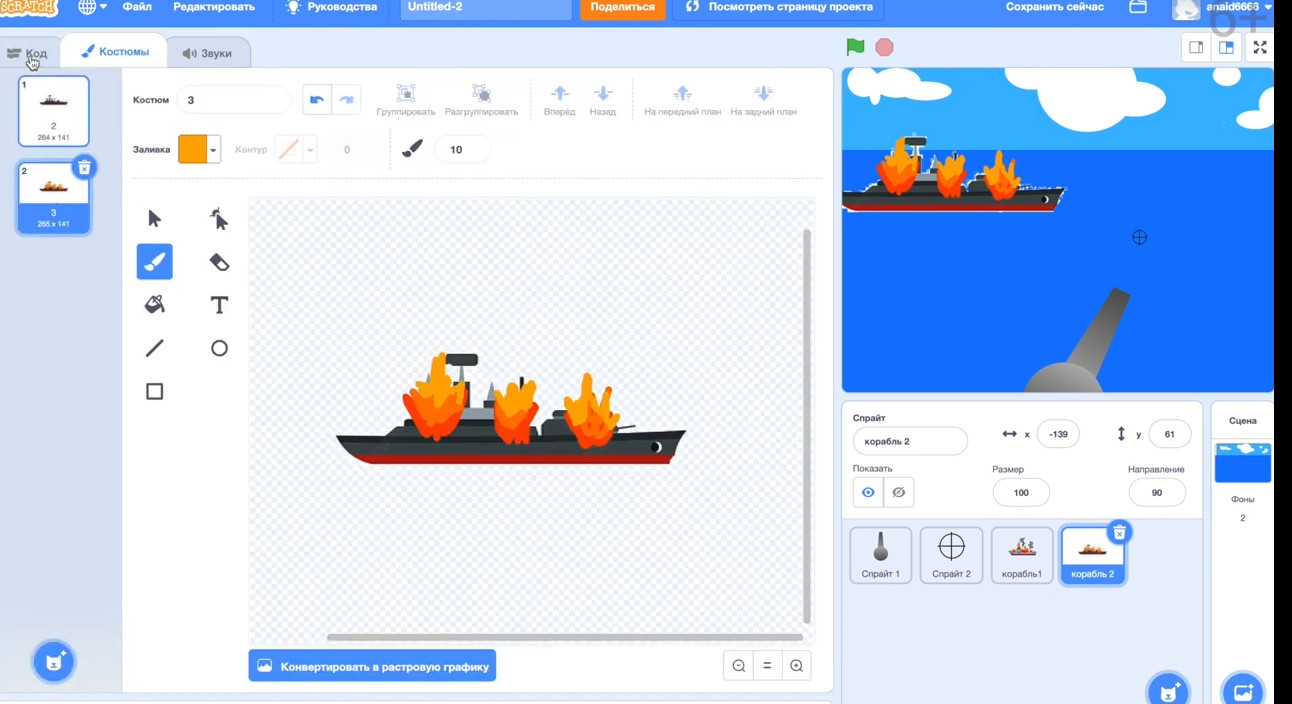This screenshot has height=704, width=1292.
Task: Stop project with red stop button
Action: (884, 47)
